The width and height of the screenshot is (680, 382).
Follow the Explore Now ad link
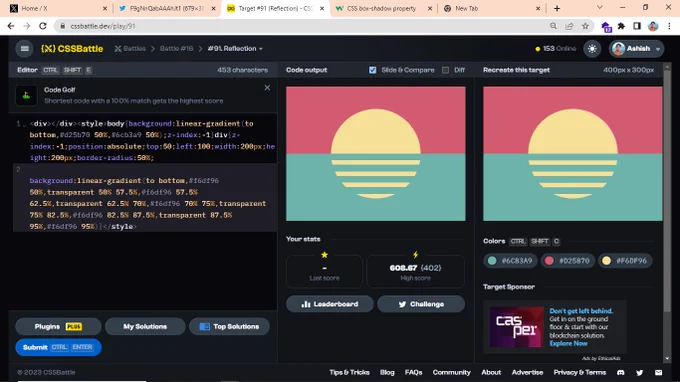(x=568, y=343)
